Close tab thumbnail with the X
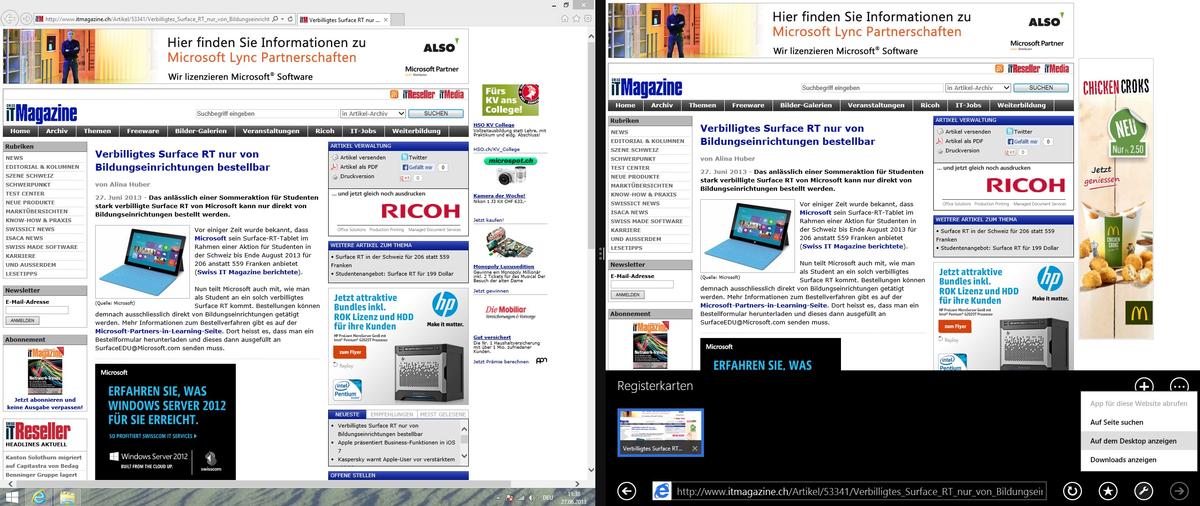 click(693, 449)
